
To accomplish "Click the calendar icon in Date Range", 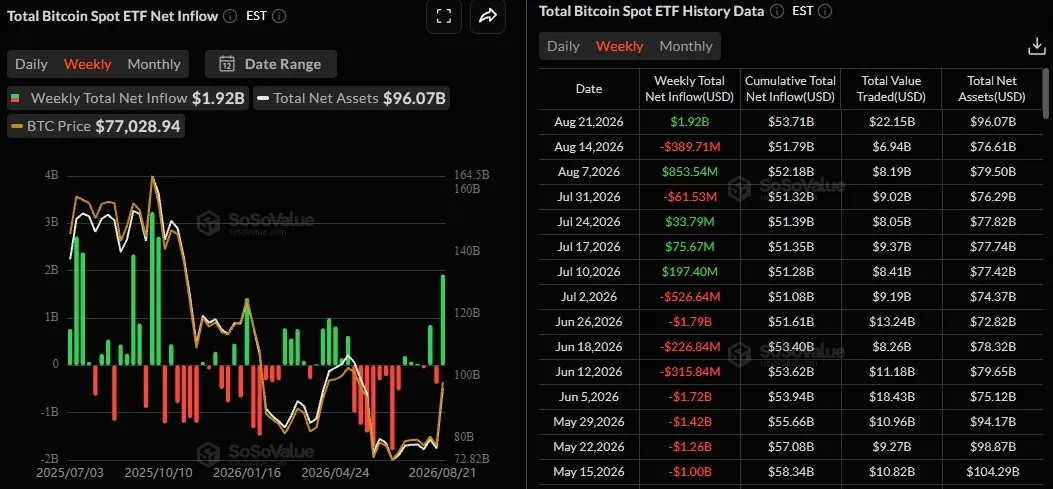I will click(x=227, y=64).
